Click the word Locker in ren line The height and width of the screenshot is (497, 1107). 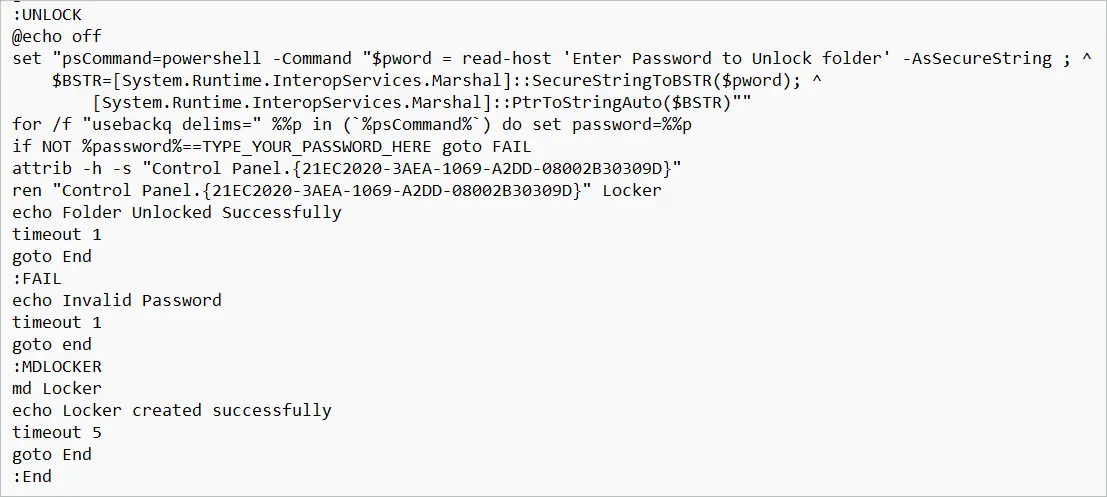[x=632, y=191]
